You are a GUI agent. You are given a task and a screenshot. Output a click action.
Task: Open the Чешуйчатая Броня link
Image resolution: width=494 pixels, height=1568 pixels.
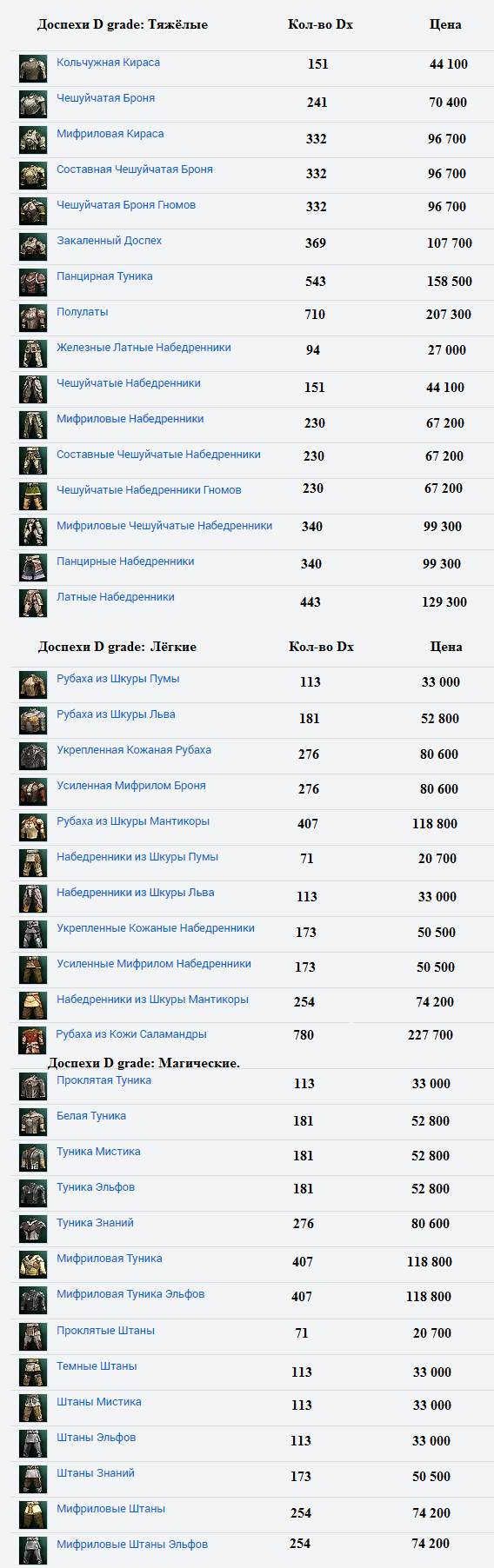coord(105,98)
